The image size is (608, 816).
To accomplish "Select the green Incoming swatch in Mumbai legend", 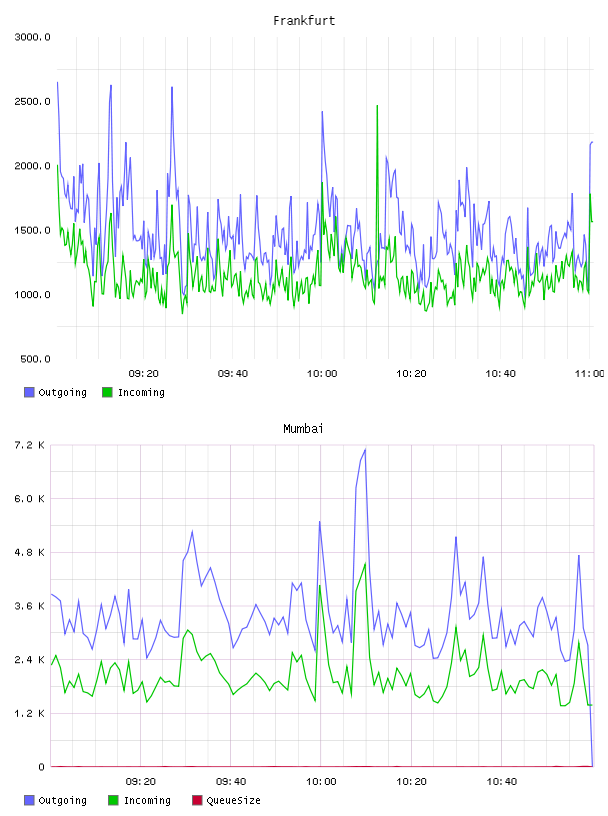I will [113, 800].
